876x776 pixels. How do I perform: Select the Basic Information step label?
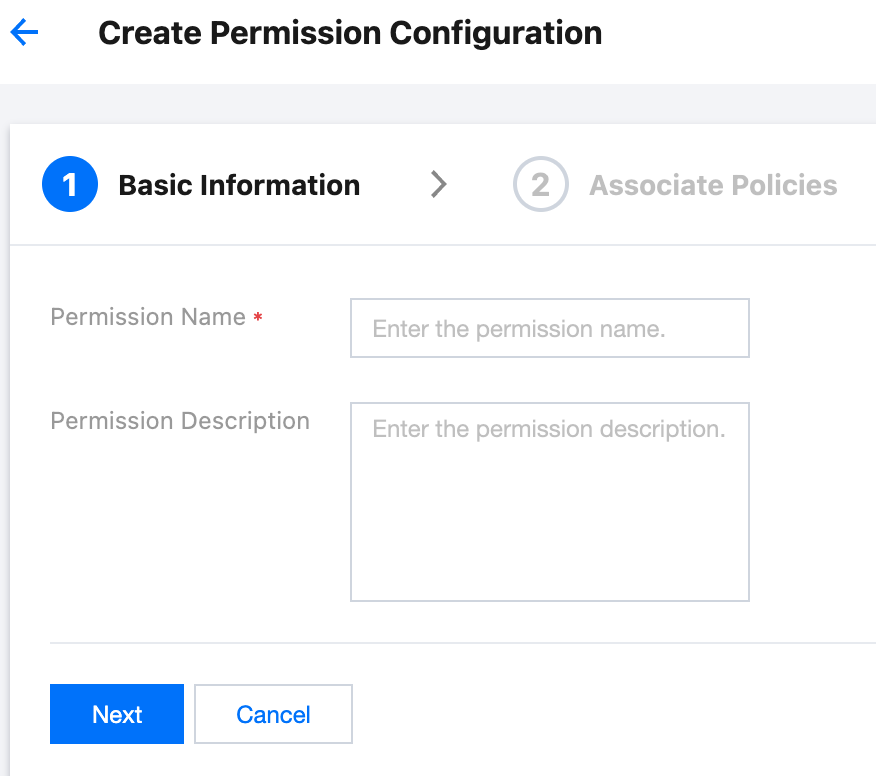[239, 185]
